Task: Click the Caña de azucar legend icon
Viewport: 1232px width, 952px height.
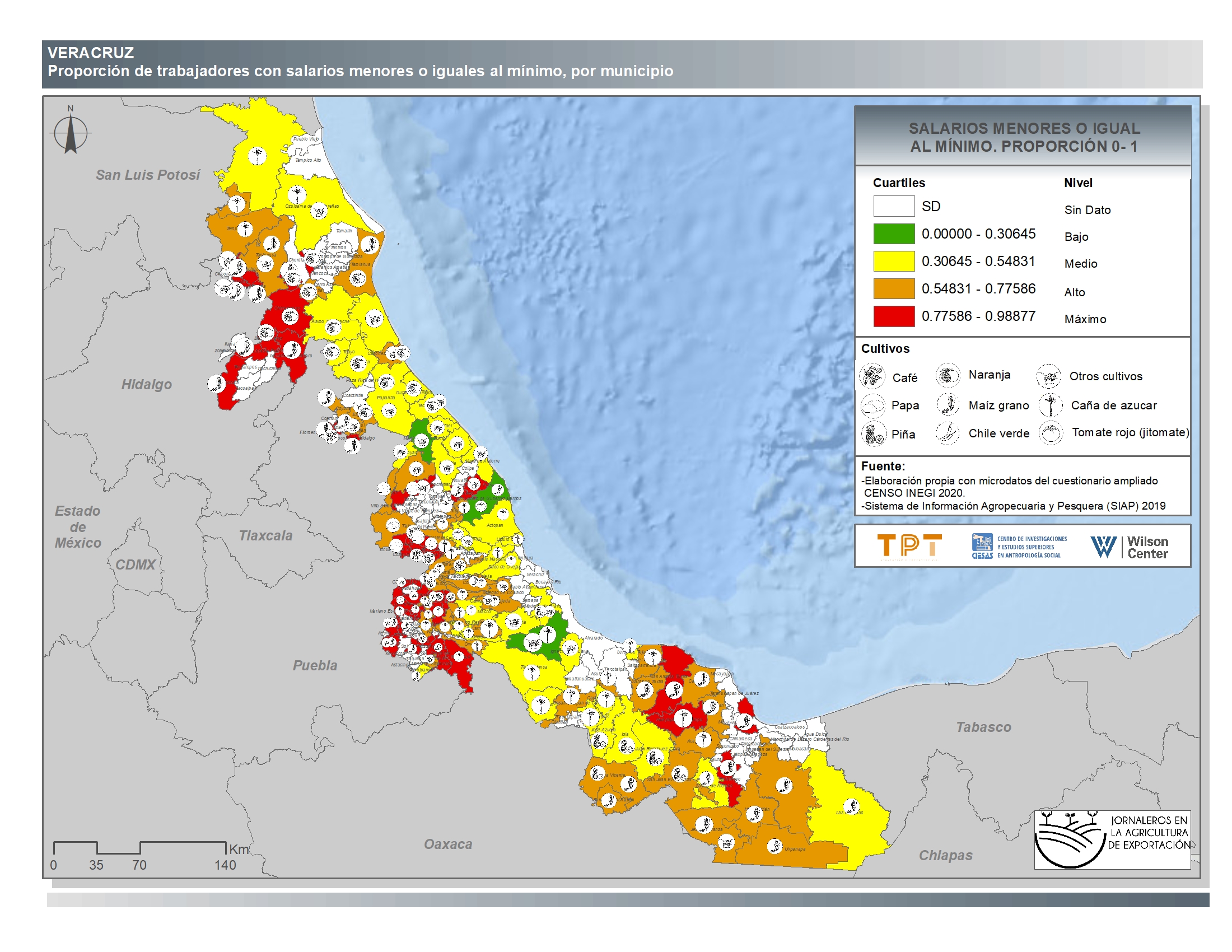Action: (x=1051, y=405)
